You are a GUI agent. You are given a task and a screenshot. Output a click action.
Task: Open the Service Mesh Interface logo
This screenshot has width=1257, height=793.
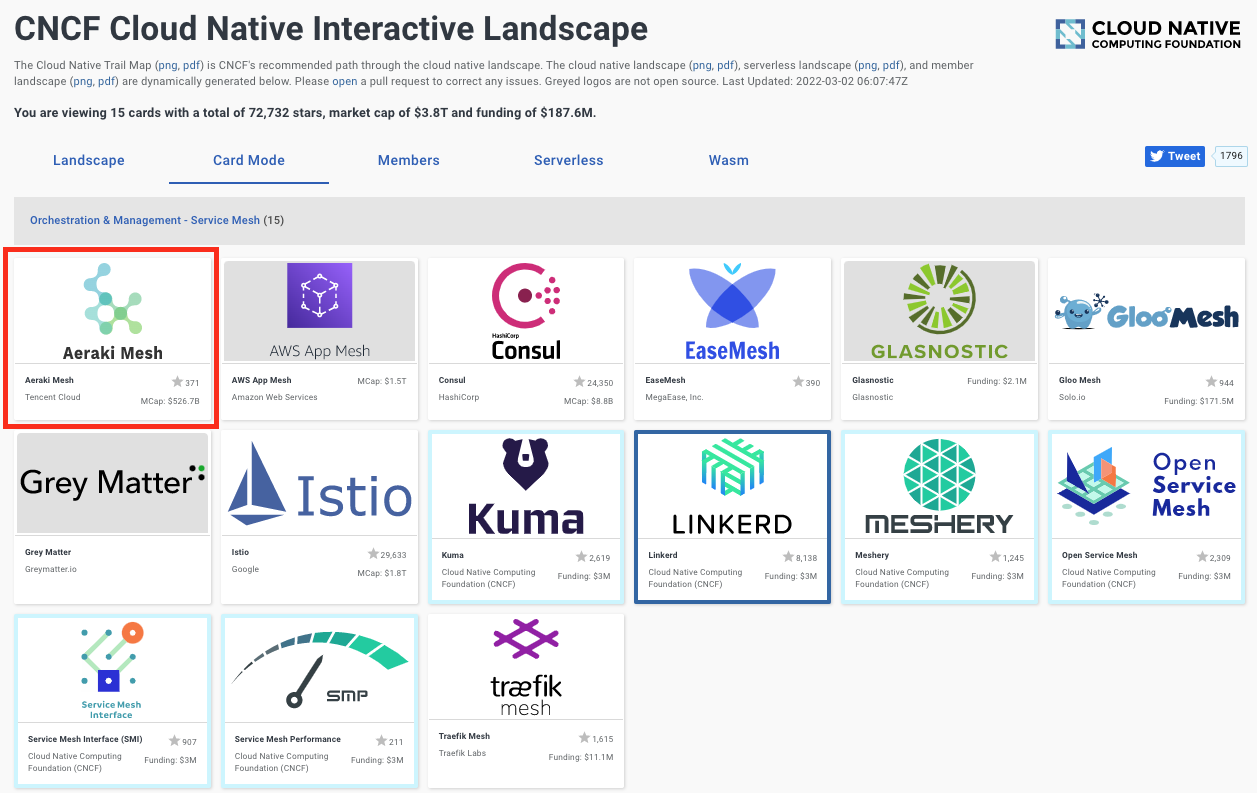(x=112, y=665)
